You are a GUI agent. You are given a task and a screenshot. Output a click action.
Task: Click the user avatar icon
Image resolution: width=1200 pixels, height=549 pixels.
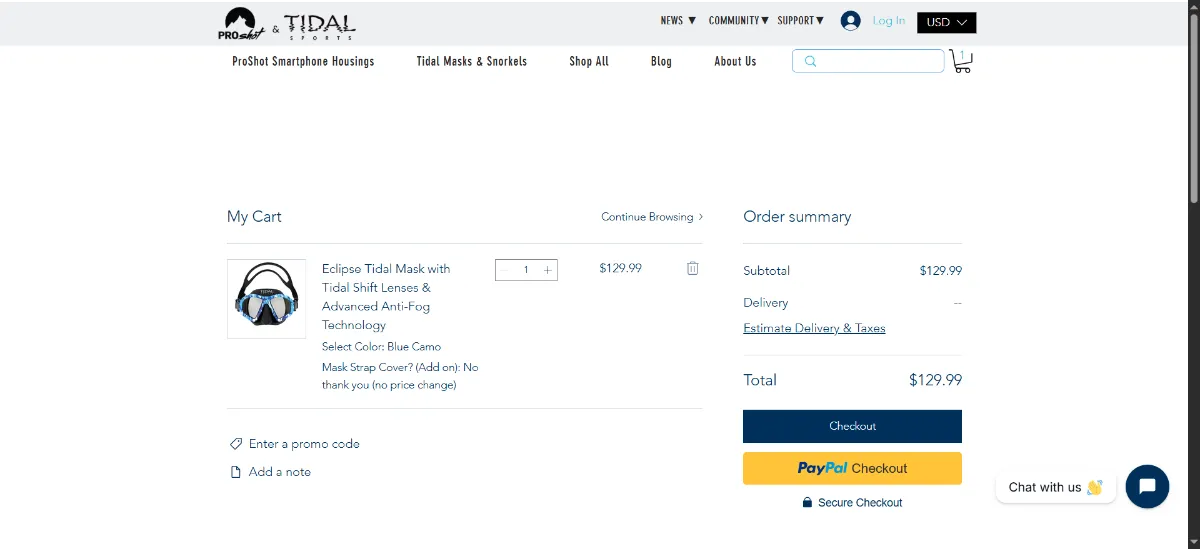(851, 21)
